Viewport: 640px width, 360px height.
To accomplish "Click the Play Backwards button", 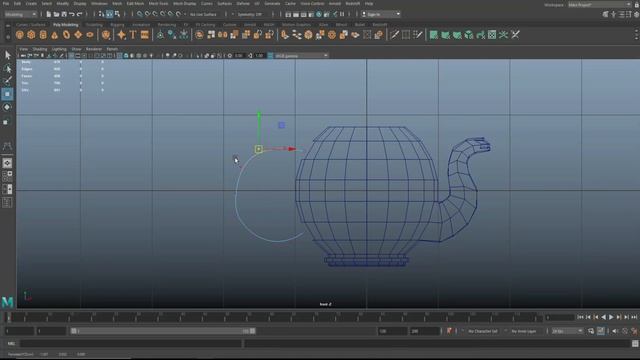I will pyautogui.click(x=603, y=317).
